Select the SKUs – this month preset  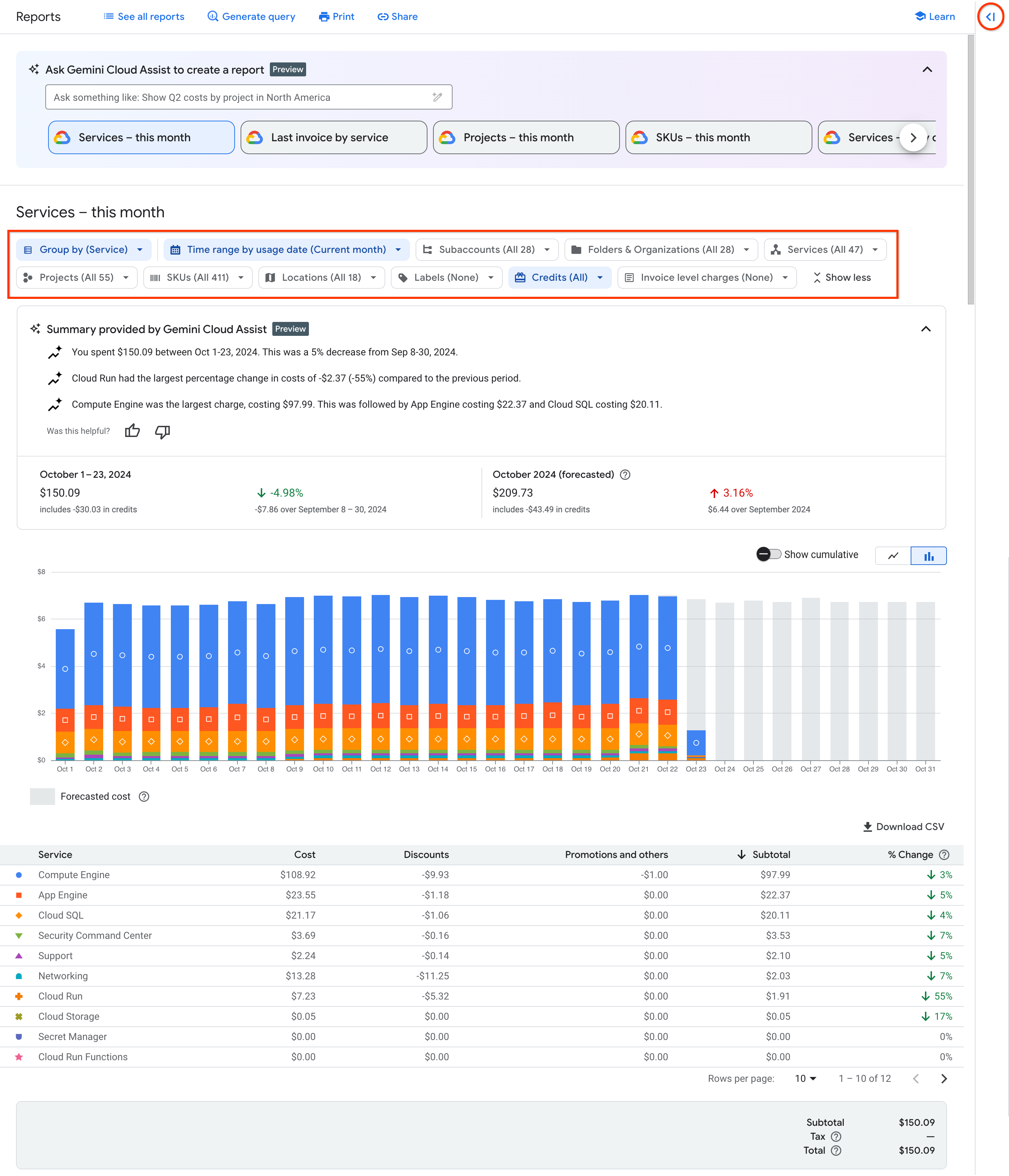[719, 137]
